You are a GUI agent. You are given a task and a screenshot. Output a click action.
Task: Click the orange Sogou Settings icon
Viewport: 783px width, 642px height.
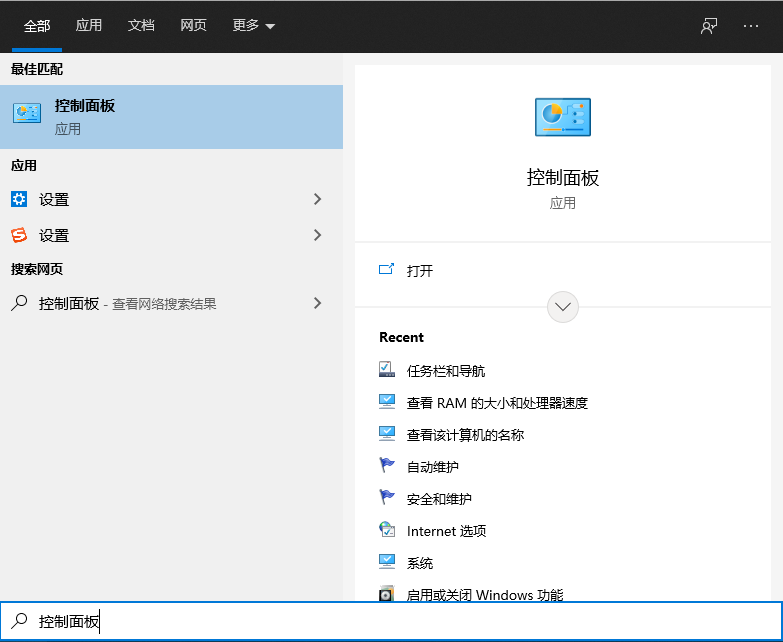[19, 235]
